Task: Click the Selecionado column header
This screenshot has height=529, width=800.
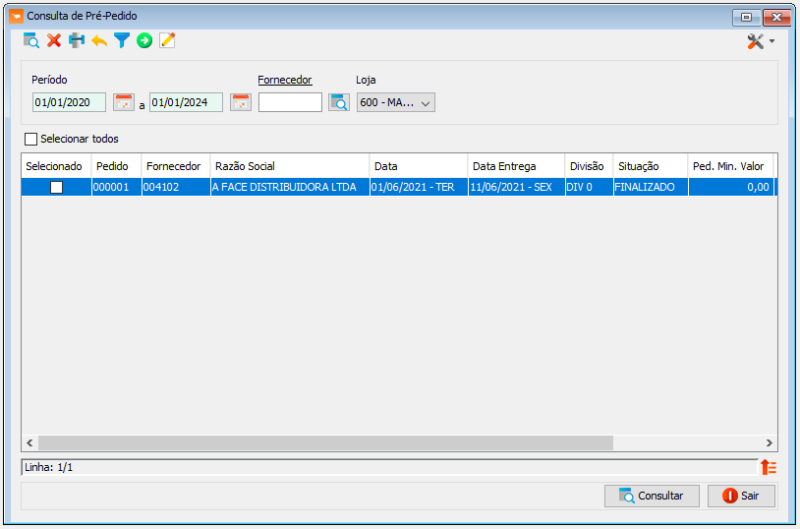Action: 56,166
